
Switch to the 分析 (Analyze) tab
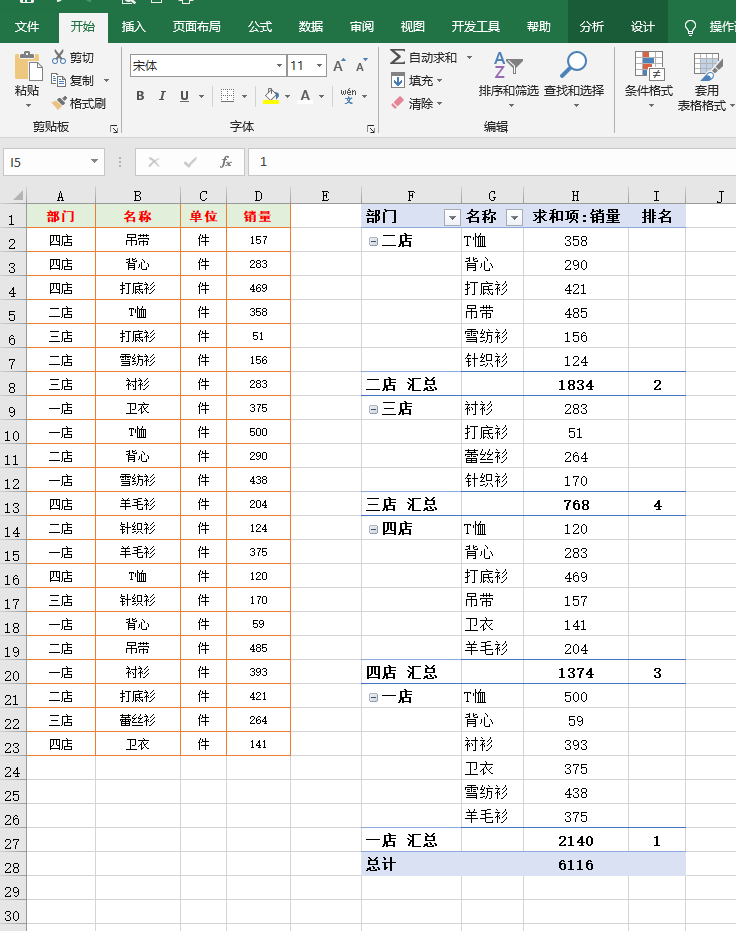pyautogui.click(x=591, y=27)
